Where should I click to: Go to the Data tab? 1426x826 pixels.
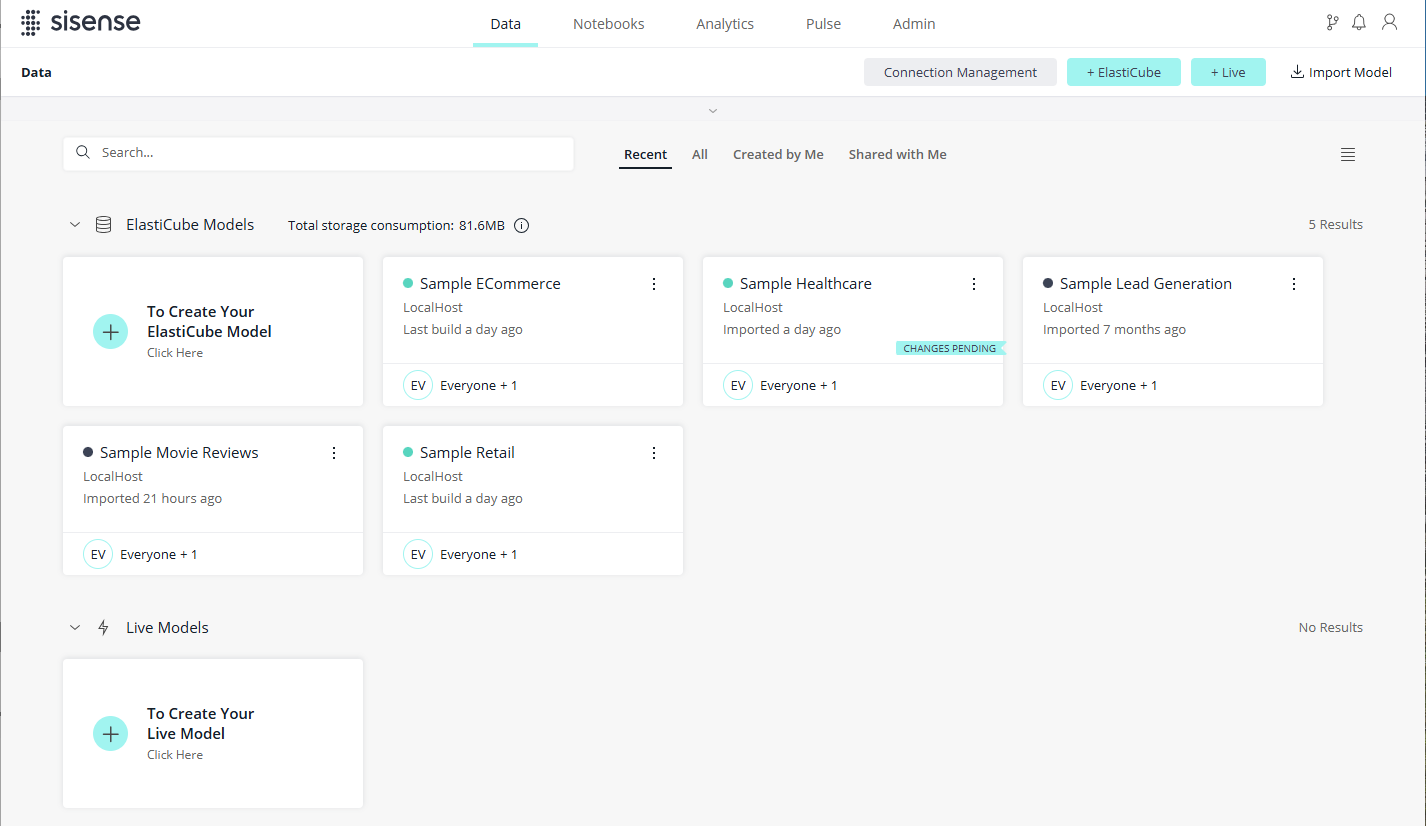point(506,24)
